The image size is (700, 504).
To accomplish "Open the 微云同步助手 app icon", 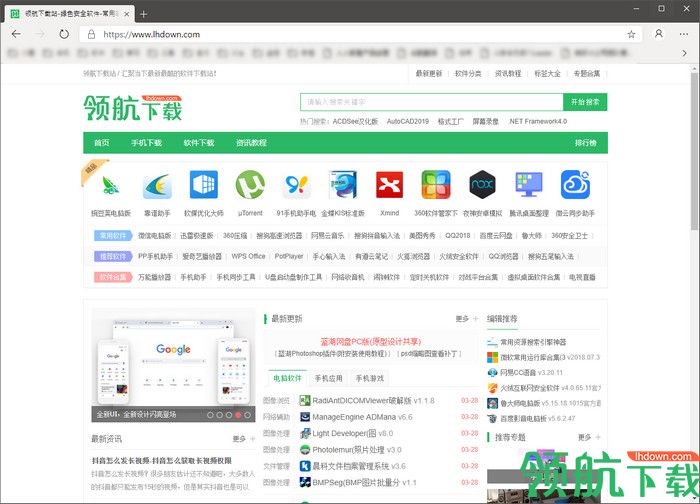I will pyautogui.click(x=575, y=184).
